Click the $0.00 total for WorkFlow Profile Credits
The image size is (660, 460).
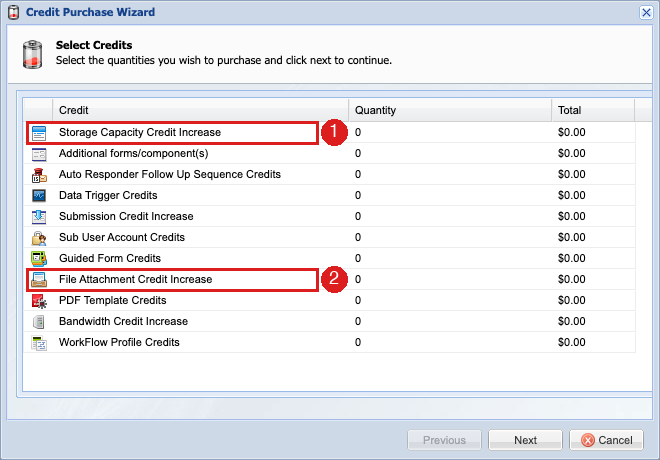[572, 343]
